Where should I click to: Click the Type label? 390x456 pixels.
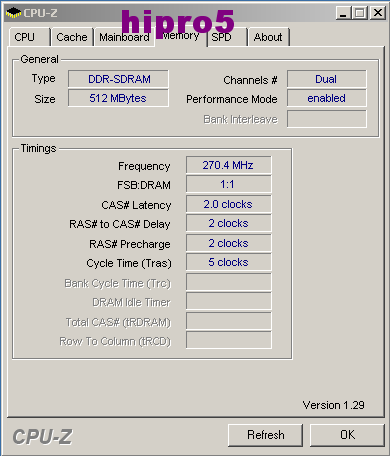tap(44, 79)
